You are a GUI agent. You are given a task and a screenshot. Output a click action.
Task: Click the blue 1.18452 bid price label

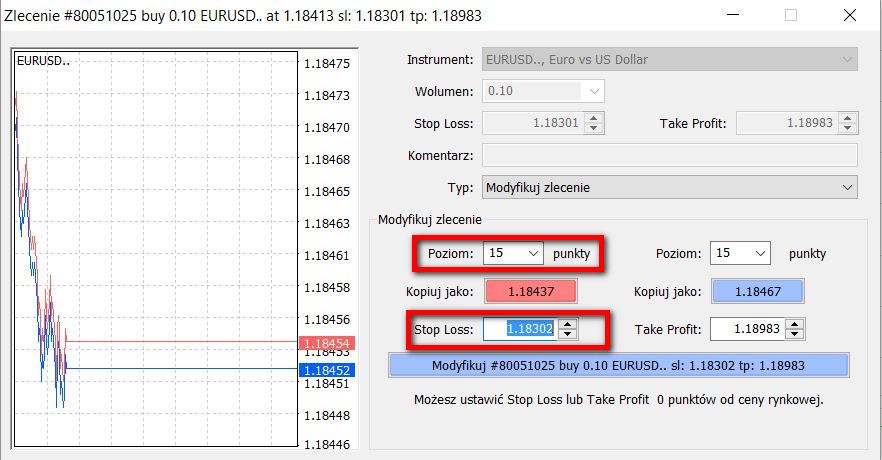pyautogui.click(x=327, y=370)
